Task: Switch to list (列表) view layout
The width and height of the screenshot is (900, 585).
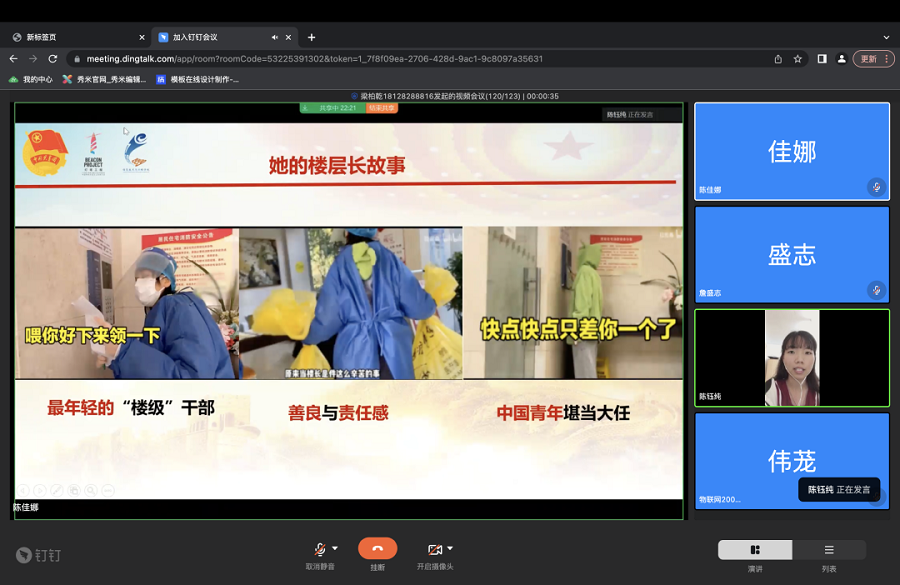Action: 829,550
